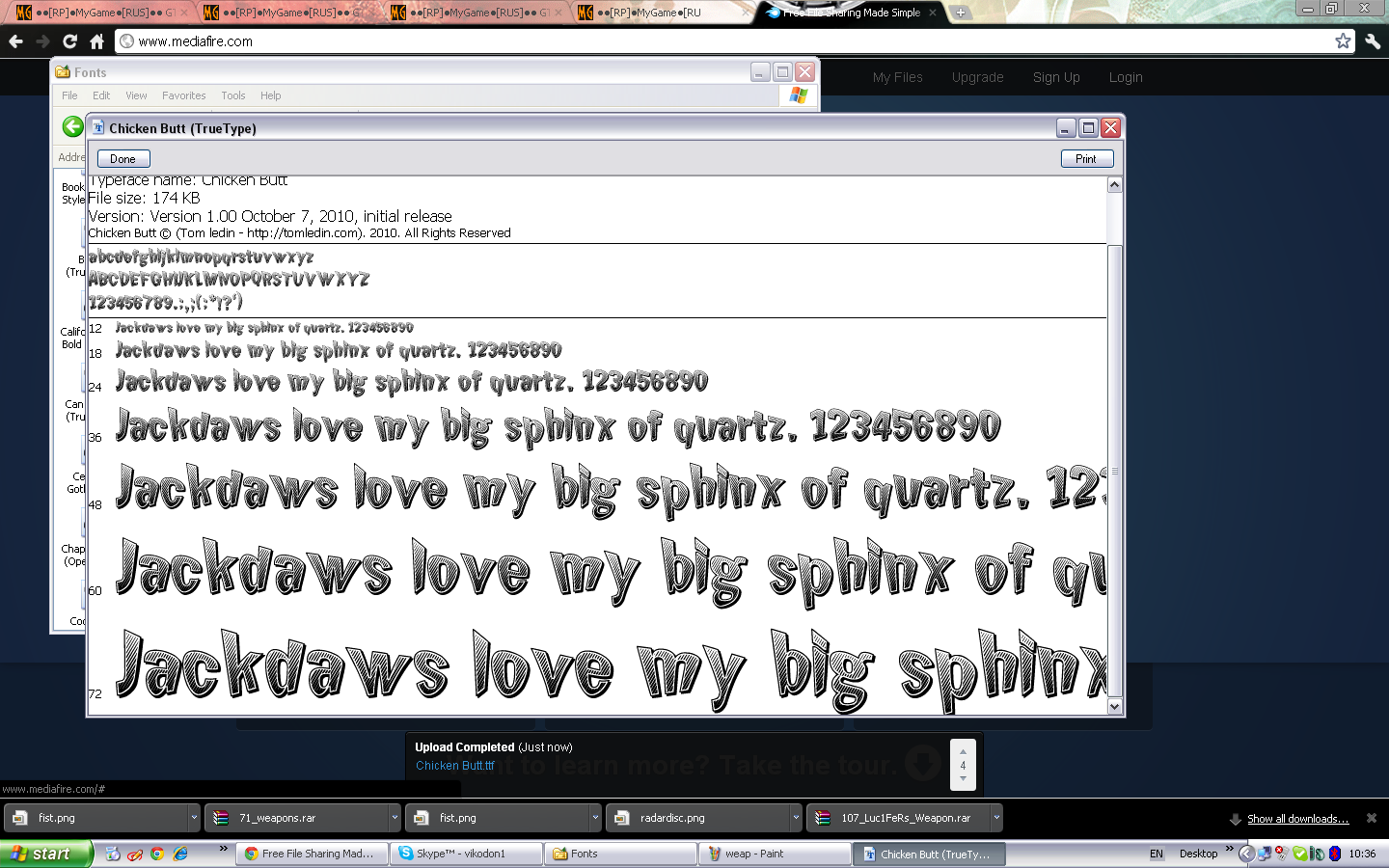Open the Chicken Butt.ttf uploaded file link
The height and width of the screenshot is (868, 1389).
pos(454,766)
